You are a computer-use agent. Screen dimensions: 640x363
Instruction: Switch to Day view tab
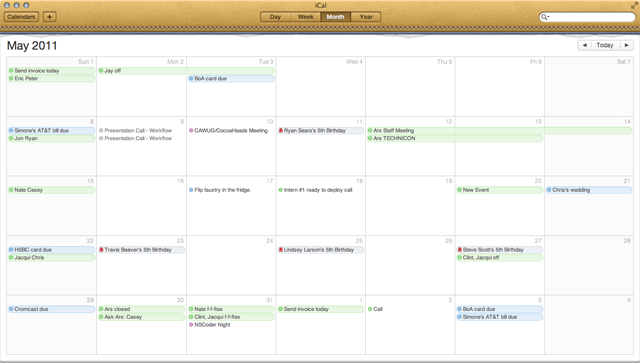(276, 17)
